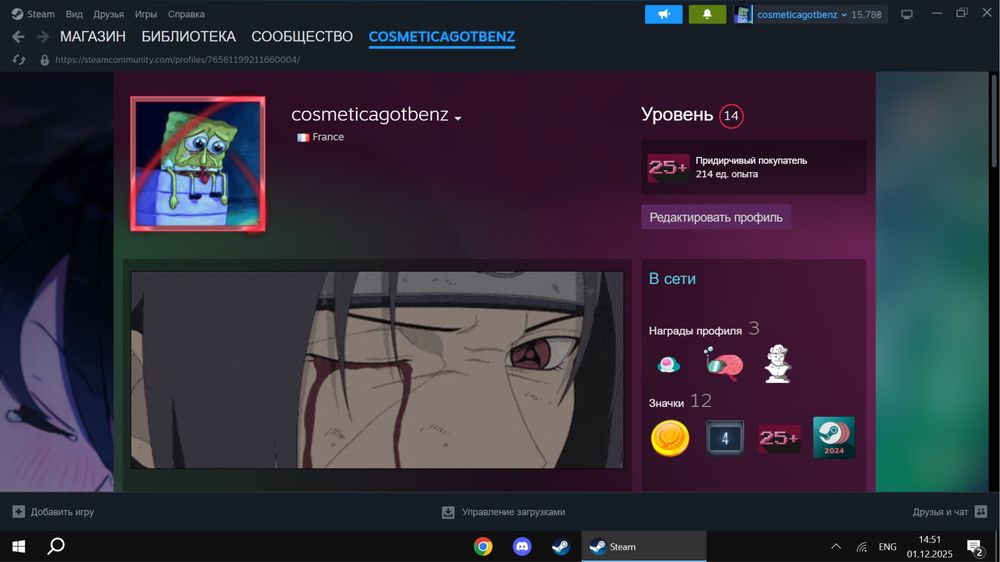Screen dimensions: 1000x562
Task: Open the 25+ featured badge icon
Action: coord(668,167)
